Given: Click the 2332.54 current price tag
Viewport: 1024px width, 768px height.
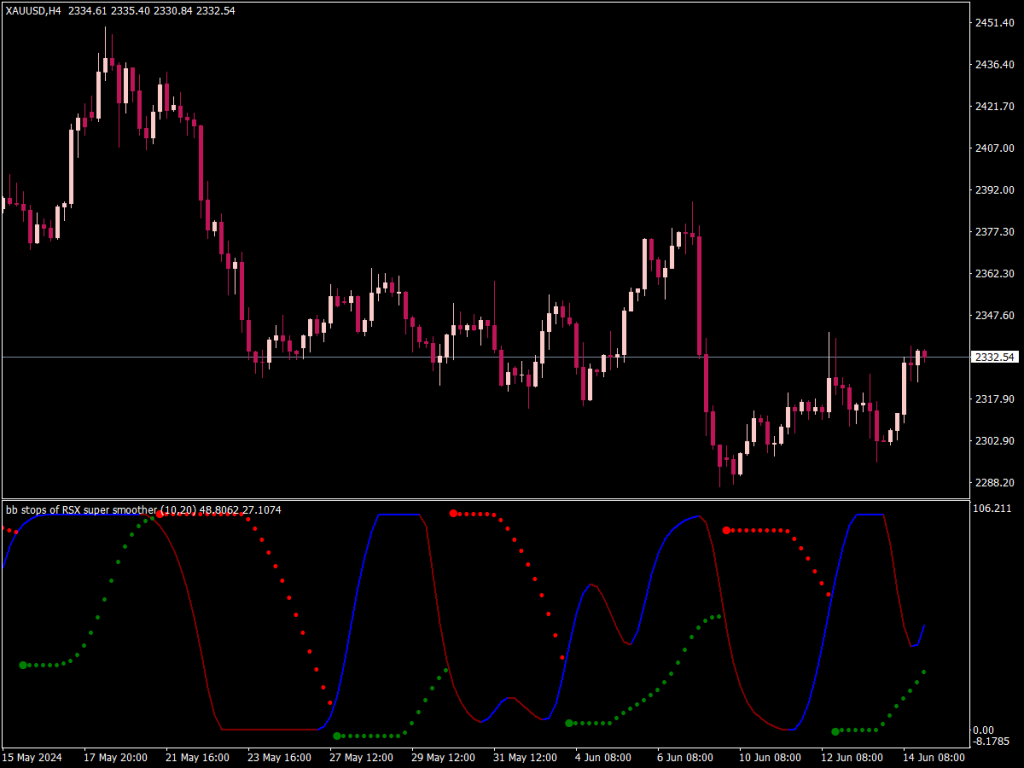Looking at the screenshot, I should (x=996, y=355).
